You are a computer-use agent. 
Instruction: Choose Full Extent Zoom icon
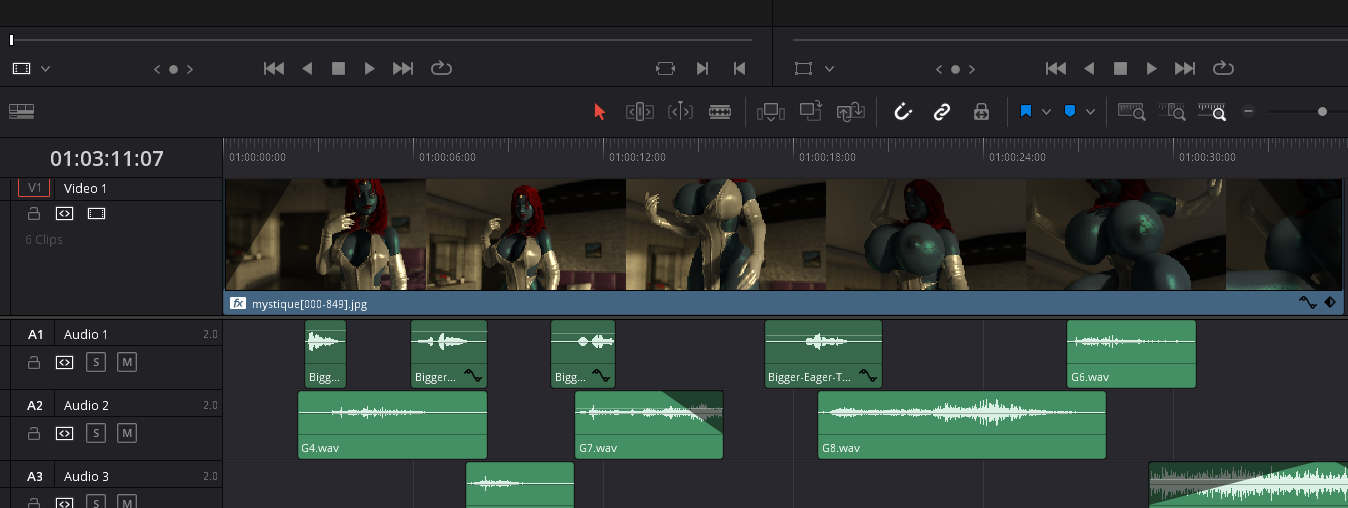[1132, 112]
